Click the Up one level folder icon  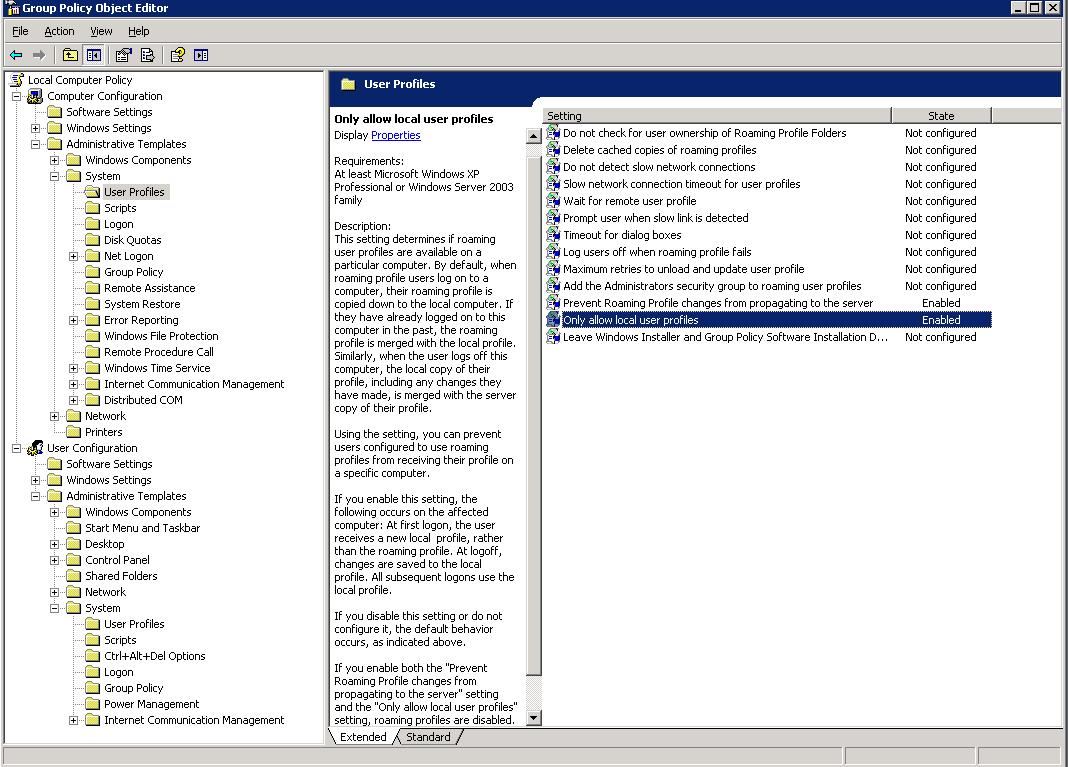[x=70, y=55]
